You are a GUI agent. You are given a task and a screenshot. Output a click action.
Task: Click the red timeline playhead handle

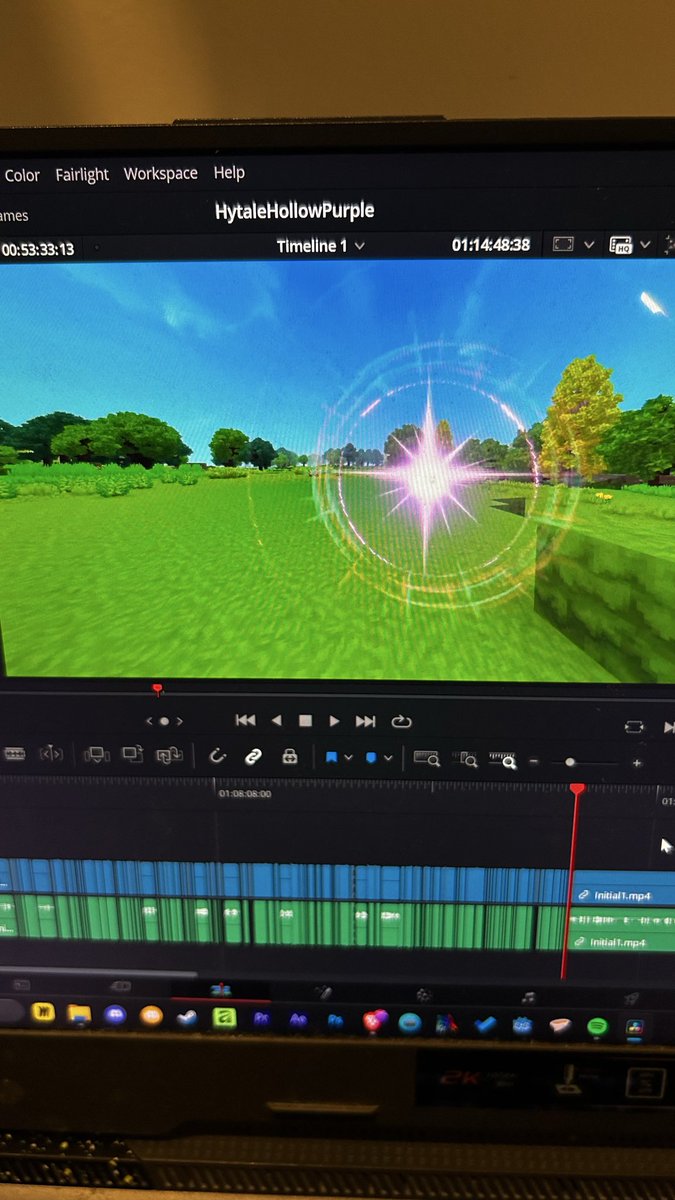point(577,790)
